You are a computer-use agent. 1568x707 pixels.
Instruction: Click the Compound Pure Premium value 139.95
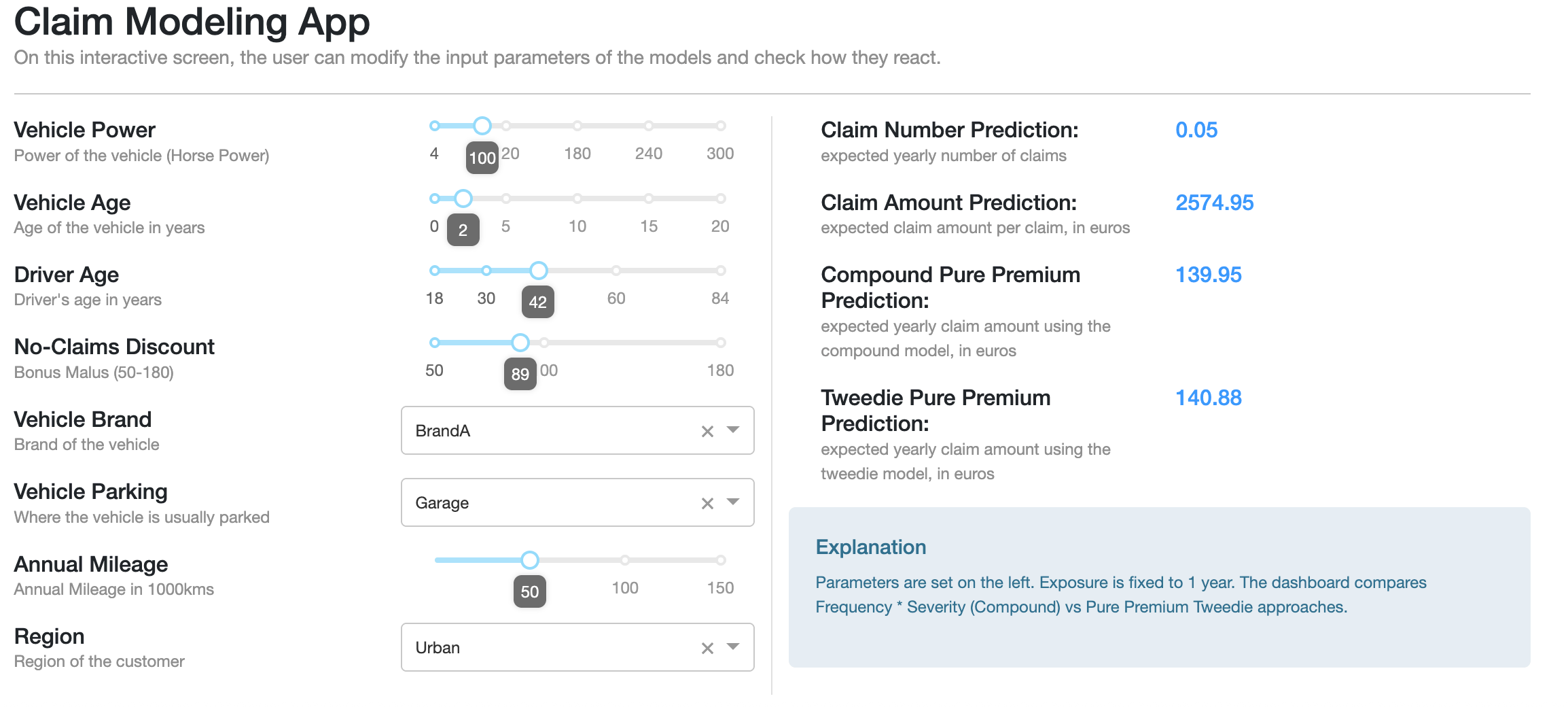pyautogui.click(x=1209, y=275)
